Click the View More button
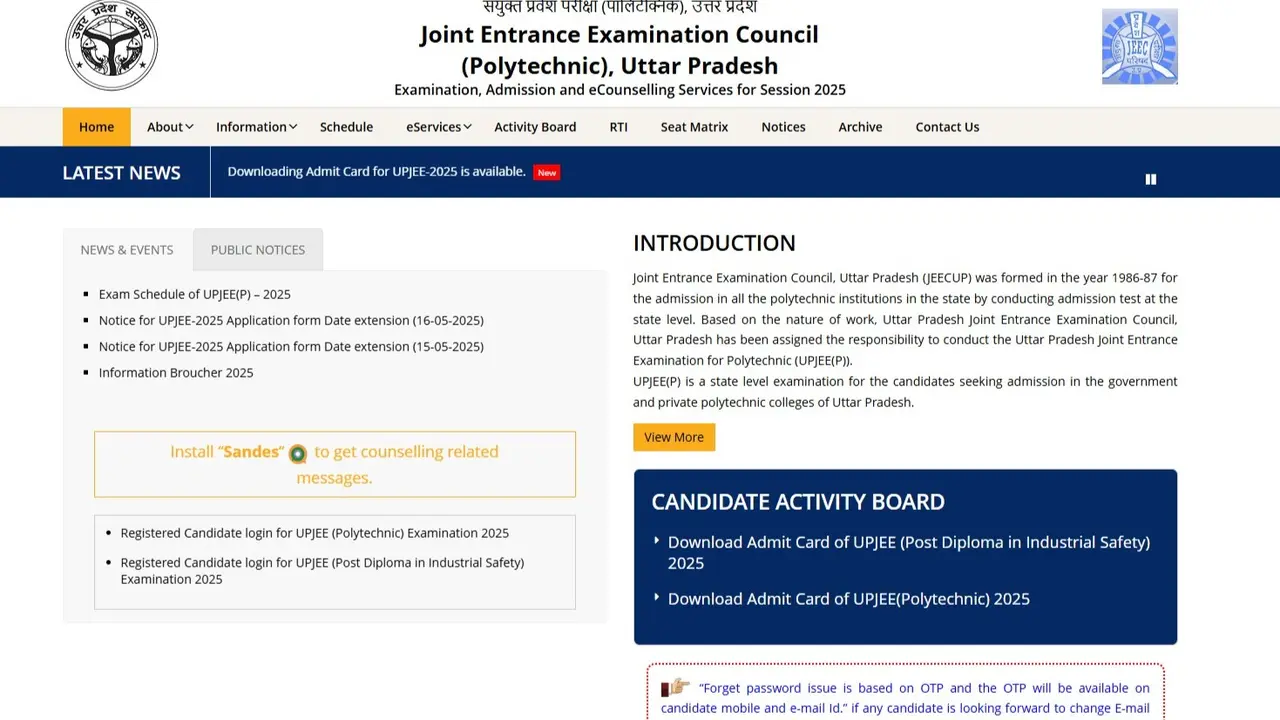 [x=673, y=437]
